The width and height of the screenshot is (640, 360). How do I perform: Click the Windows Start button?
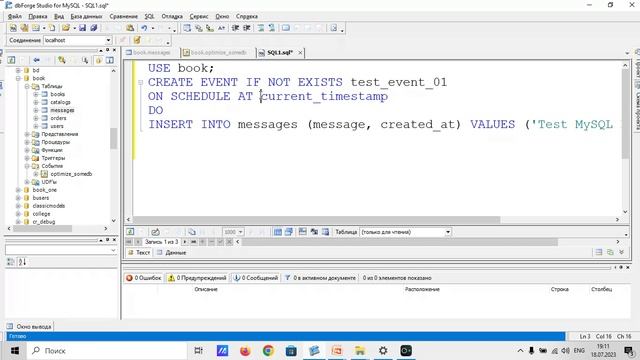point(14,351)
